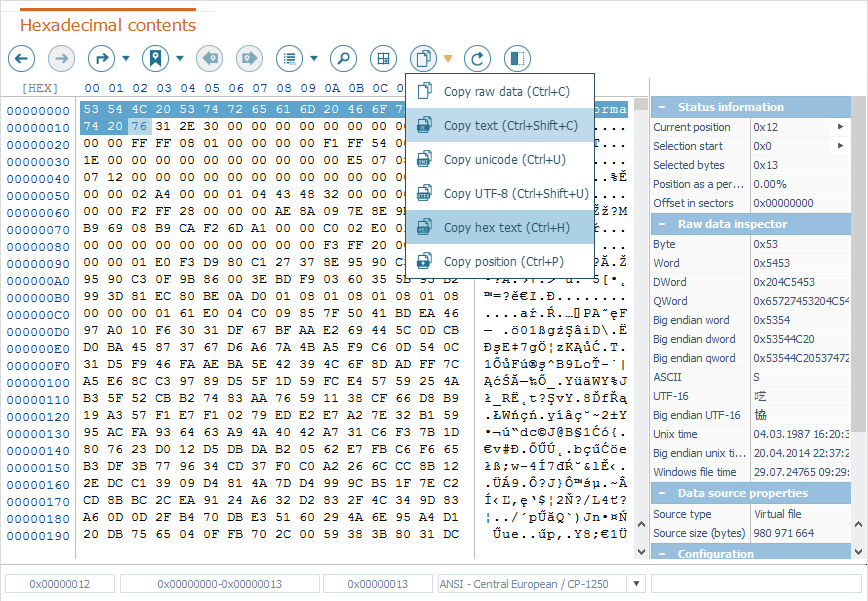The width and height of the screenshot is (868, 601).
Task: Click the magnifier search icon
Action: [342, 58]
